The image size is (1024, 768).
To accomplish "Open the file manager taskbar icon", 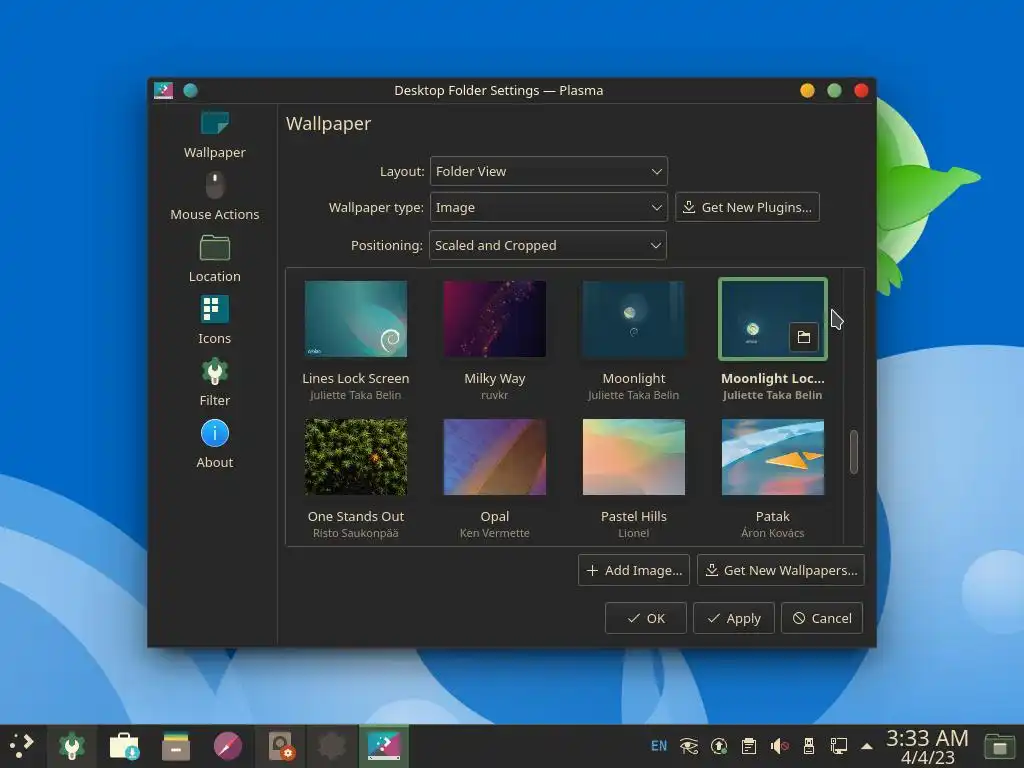I will pyautogui.click(x=176, y=746).
